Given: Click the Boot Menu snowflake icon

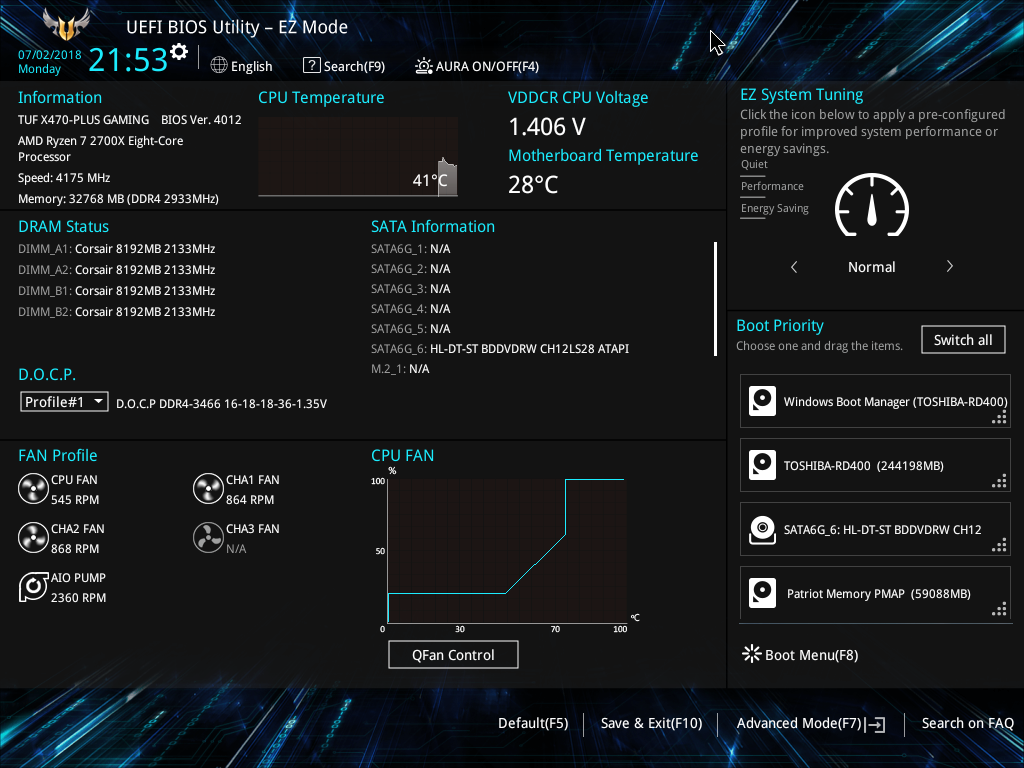Looking at the screenshot, I should (x=752, y=654).
